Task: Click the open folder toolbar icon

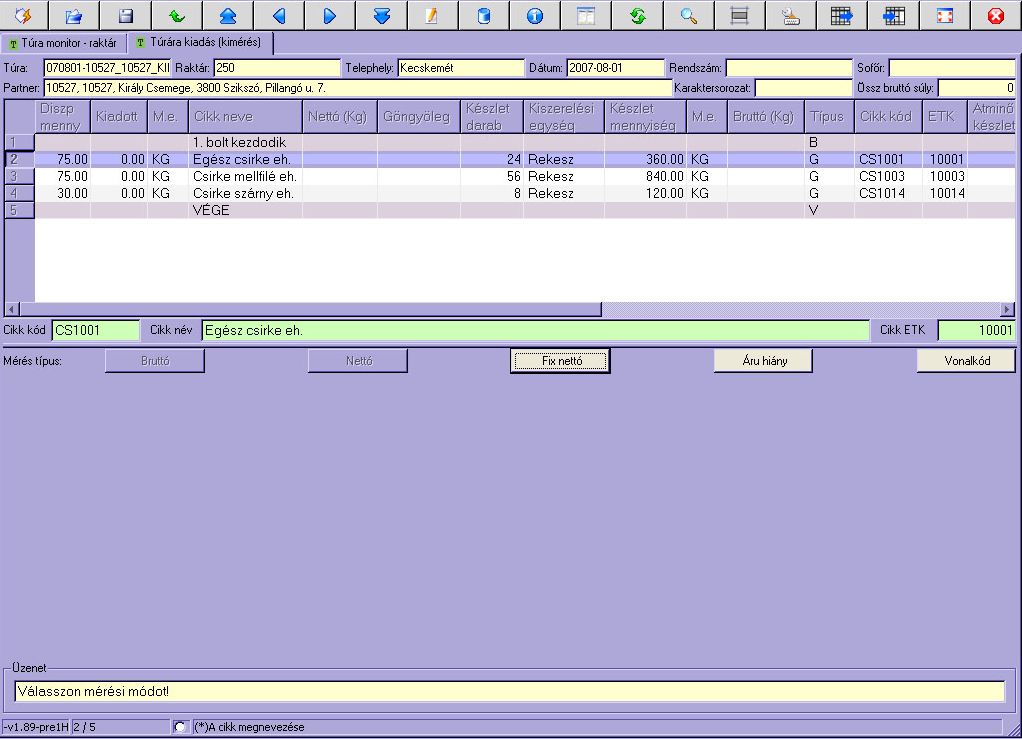Action: (73, 16)
